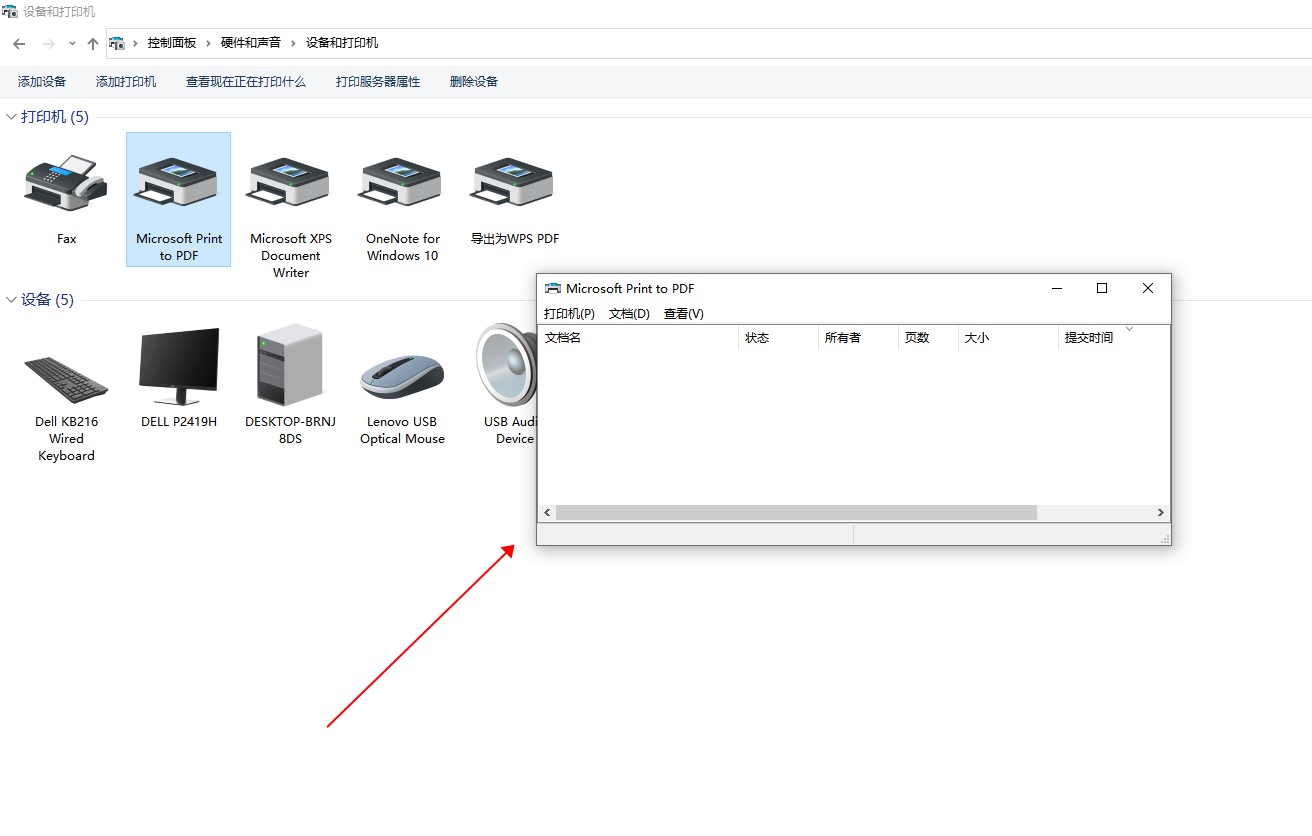Open the 文档(D) menu
Screen dimensions: 1312x836
click(629, 313)
